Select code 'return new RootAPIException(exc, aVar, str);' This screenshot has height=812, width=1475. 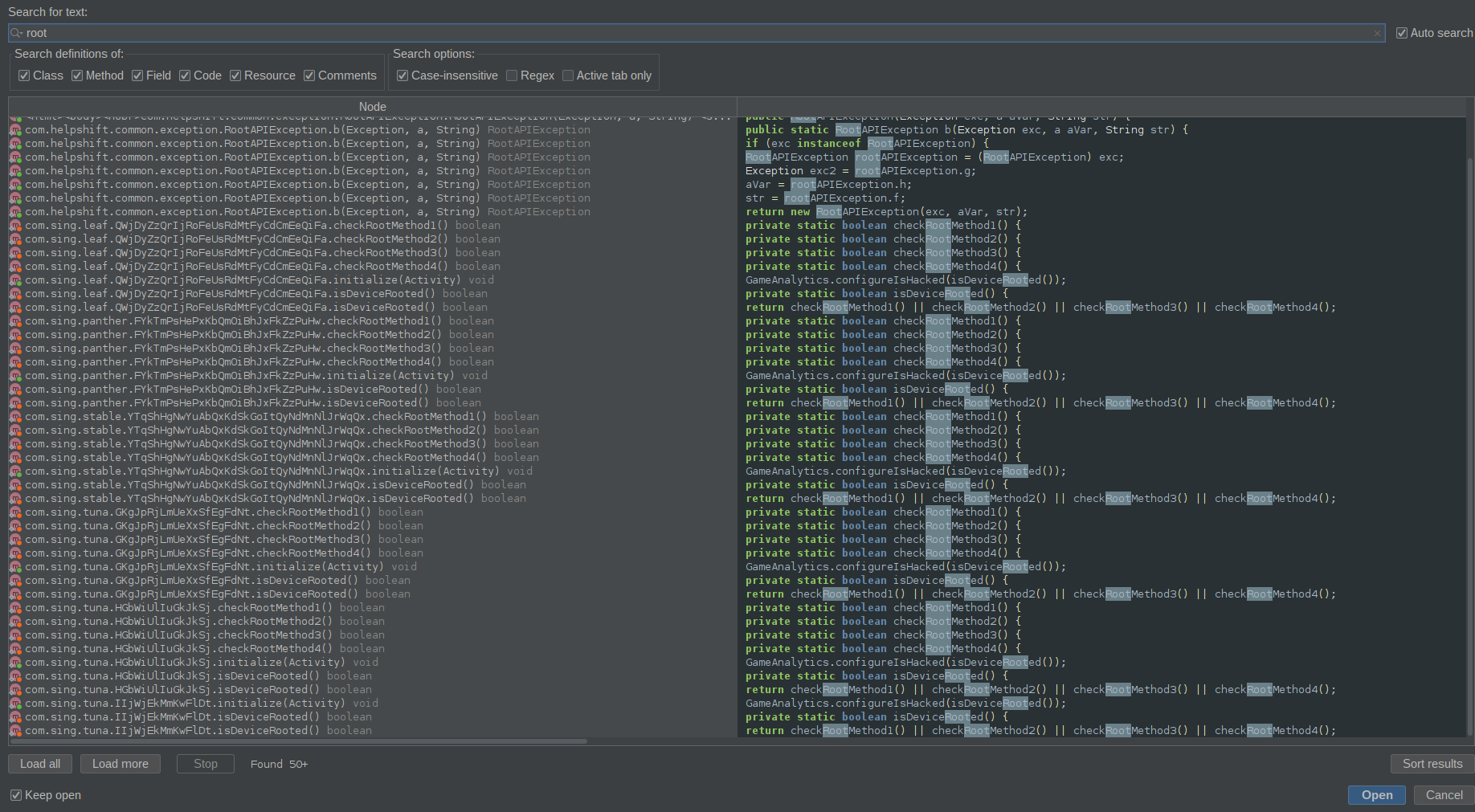(886, 212)
